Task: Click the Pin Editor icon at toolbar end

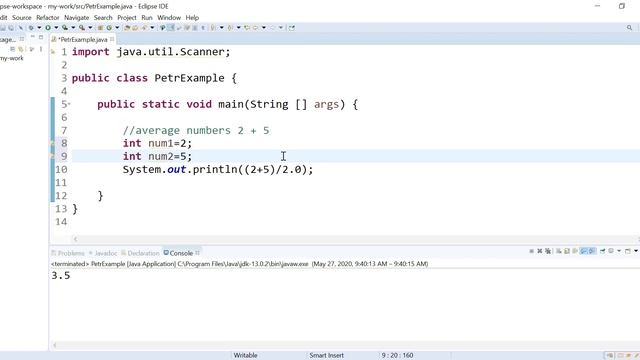Action: tap(291, 28)
